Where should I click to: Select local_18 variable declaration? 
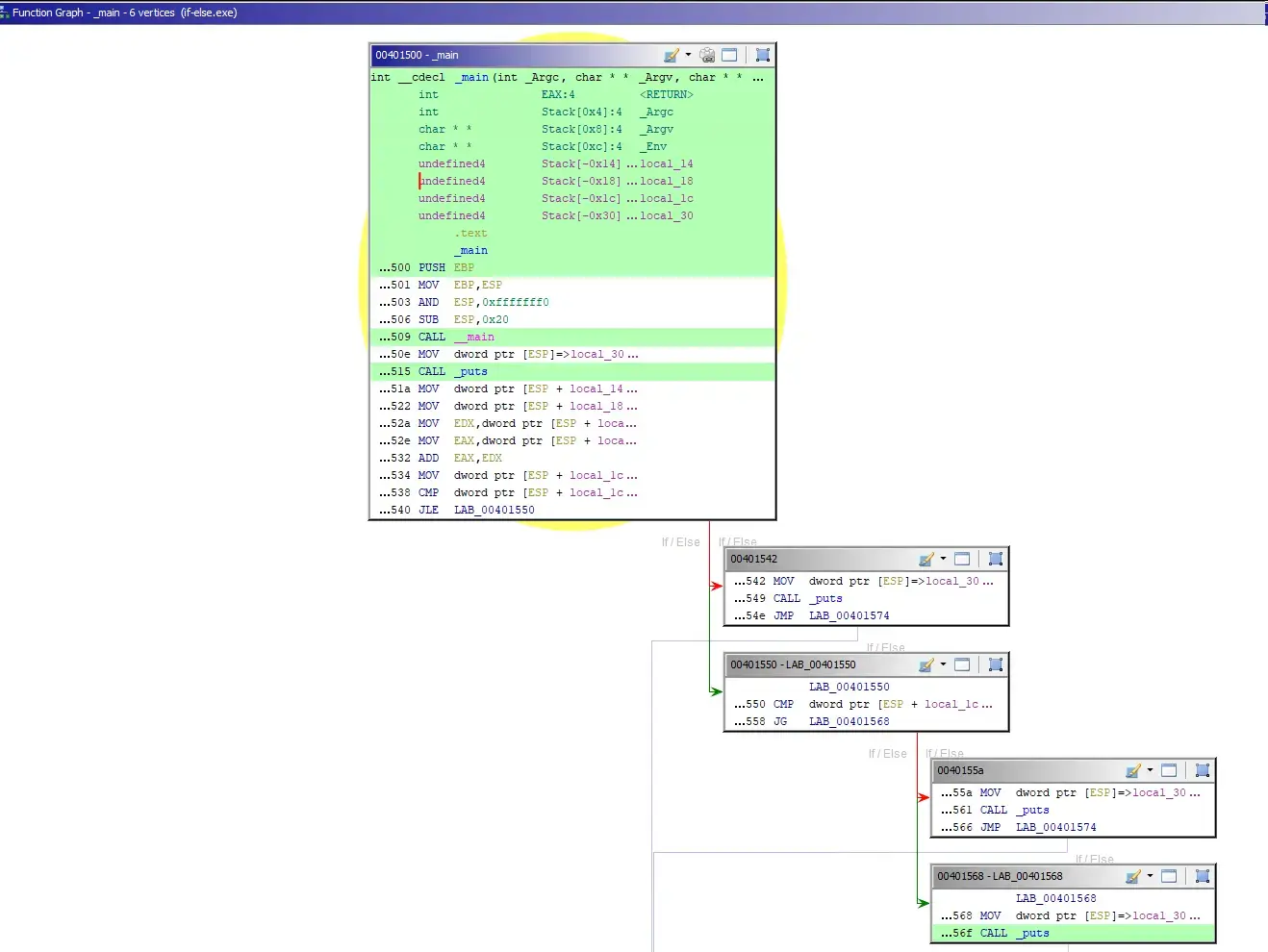(x=666, y=182)
